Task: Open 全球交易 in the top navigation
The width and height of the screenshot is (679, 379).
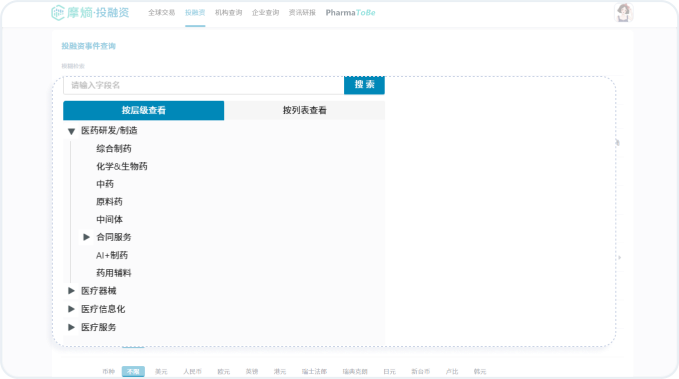Action: coord(162,13)
